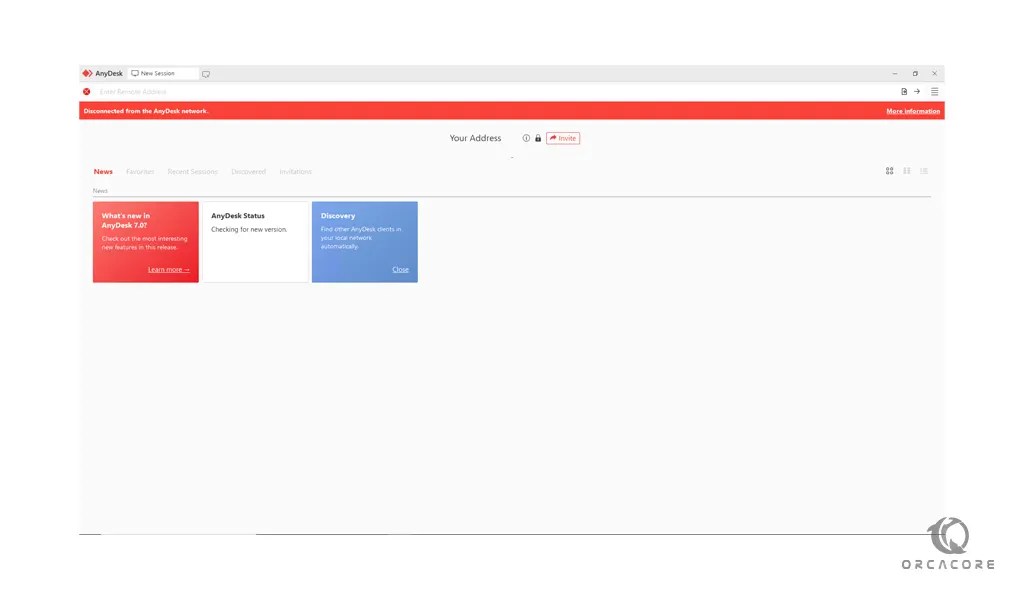This screenshot has height=600, width=1024.
Task: Switch to list view layout
Action: pyautogui.click(x=924, y=171)
